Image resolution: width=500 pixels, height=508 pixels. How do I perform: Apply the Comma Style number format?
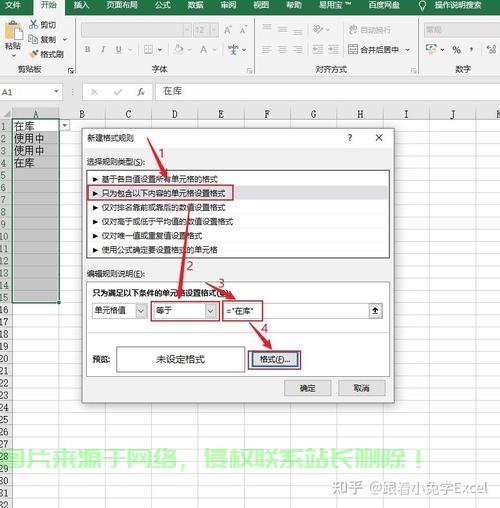(471, 50)
